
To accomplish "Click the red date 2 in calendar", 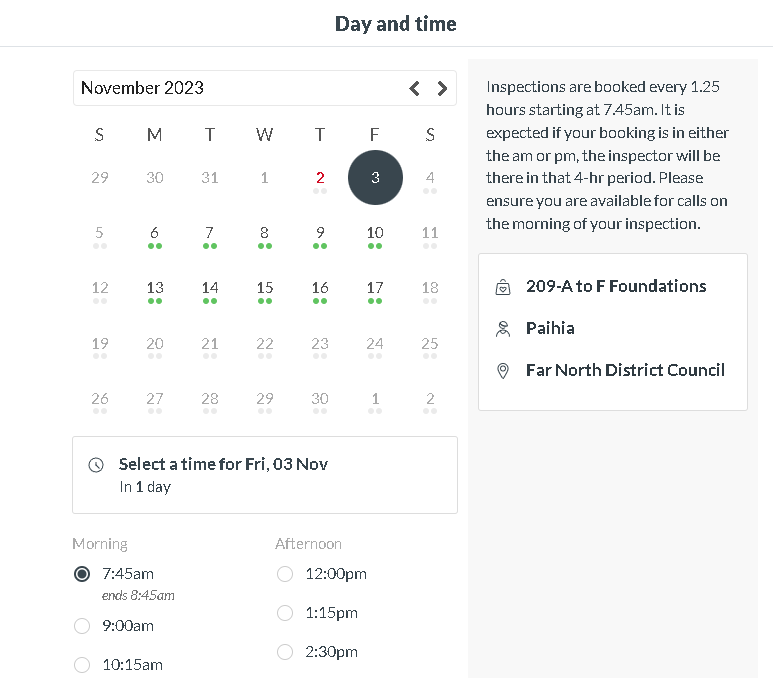I will [x=320, y=178].
